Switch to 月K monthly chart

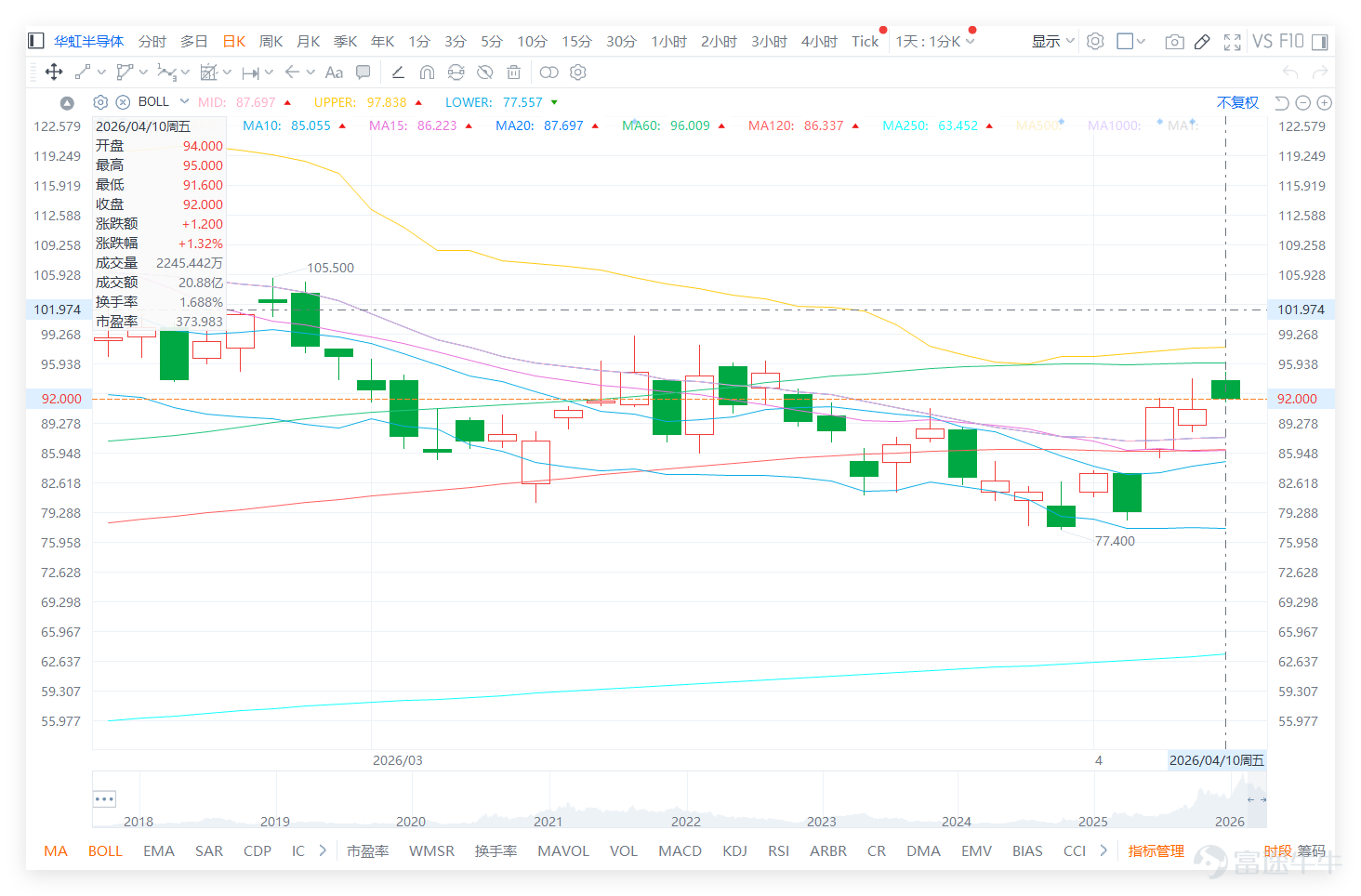point(308,41)
